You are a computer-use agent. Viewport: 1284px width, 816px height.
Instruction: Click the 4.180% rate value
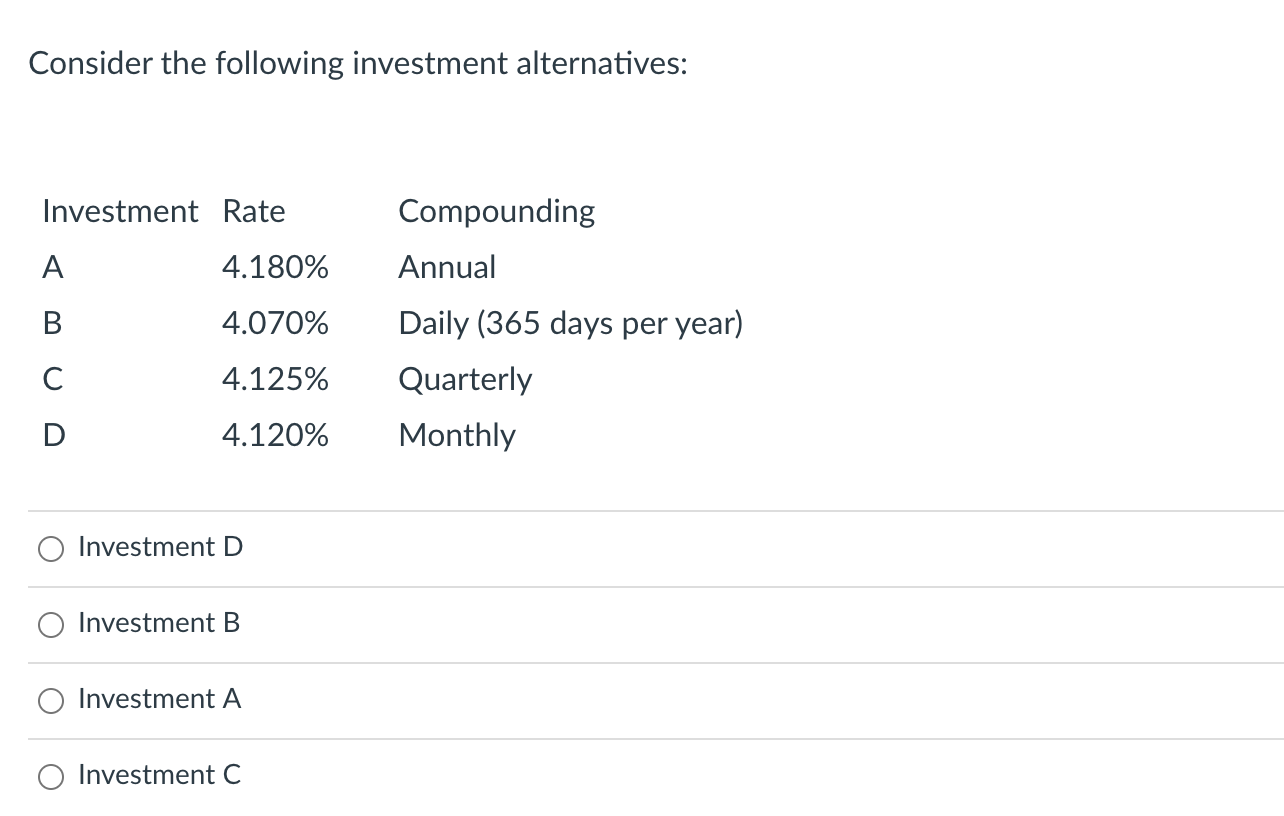(275, 267)
